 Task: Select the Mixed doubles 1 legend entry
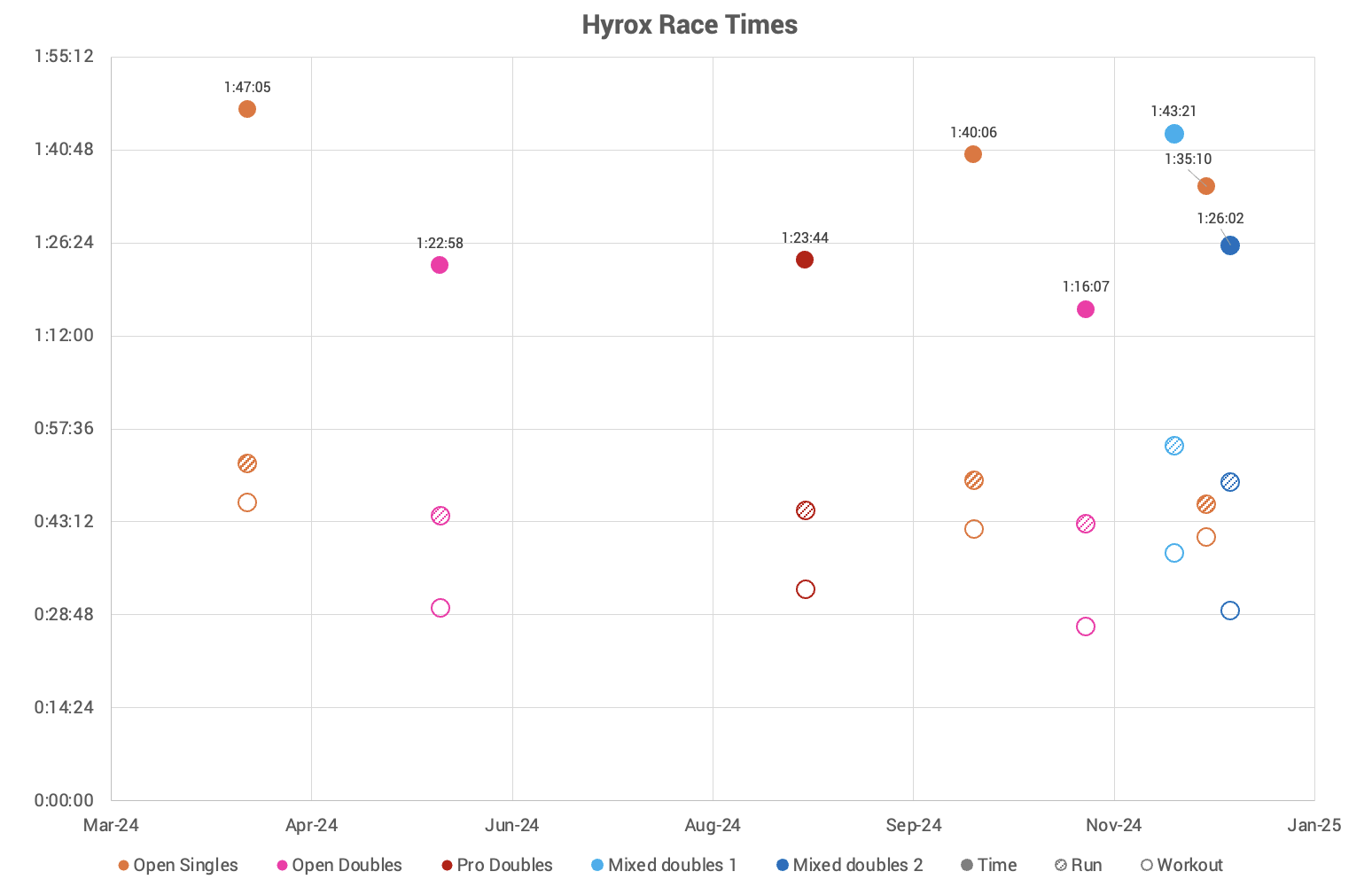coord(665,865)
